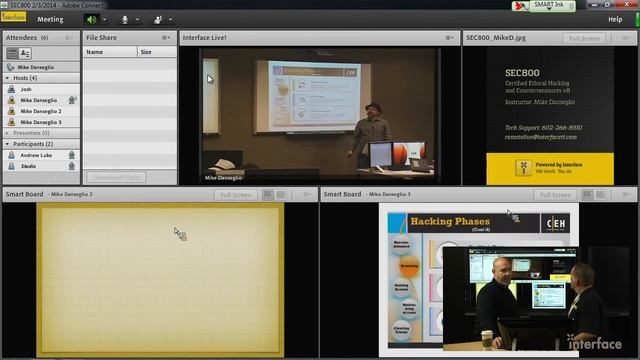This screenshot has width=640, height=360.
Task: Collapse the Hosts (4) group
Action: tap(7, 78)
